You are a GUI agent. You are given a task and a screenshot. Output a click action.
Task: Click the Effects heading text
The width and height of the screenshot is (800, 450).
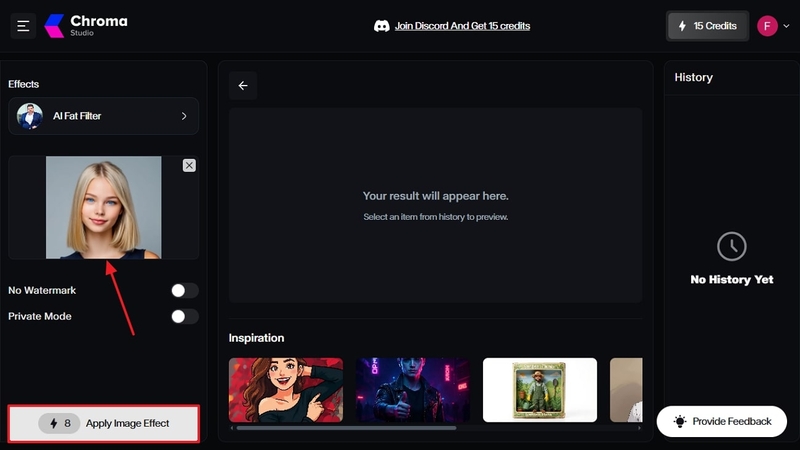click(23, 84)
